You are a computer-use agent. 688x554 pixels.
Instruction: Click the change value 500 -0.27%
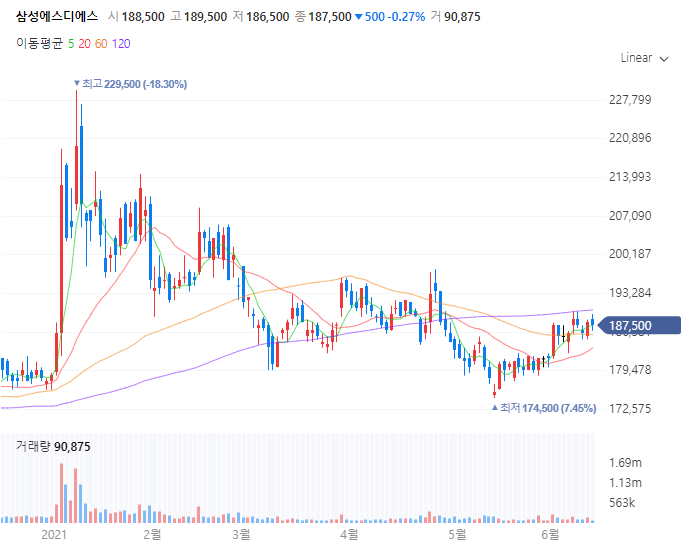(395, 17)
